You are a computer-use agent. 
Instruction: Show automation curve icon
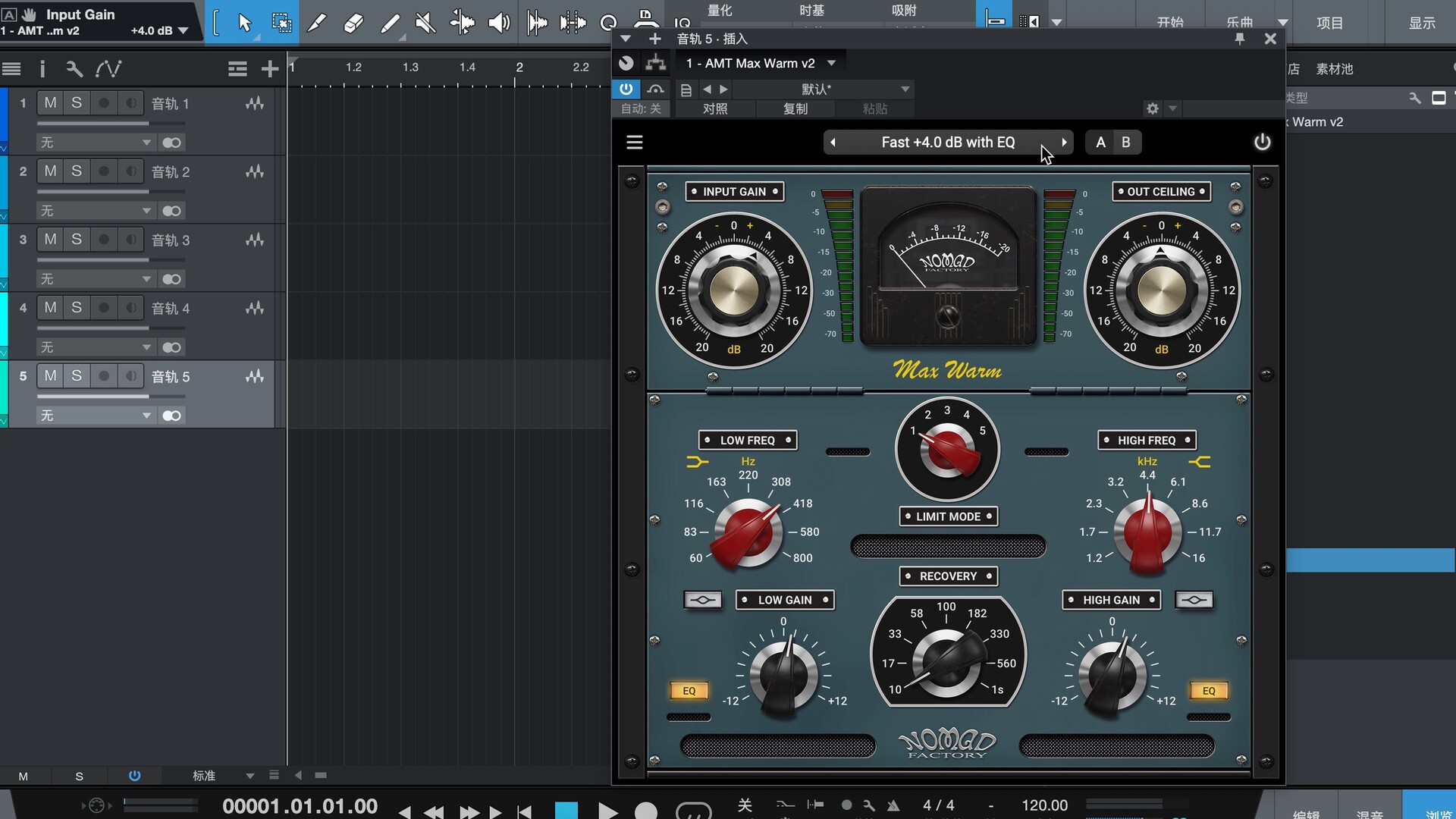click(x=108, y=69)
